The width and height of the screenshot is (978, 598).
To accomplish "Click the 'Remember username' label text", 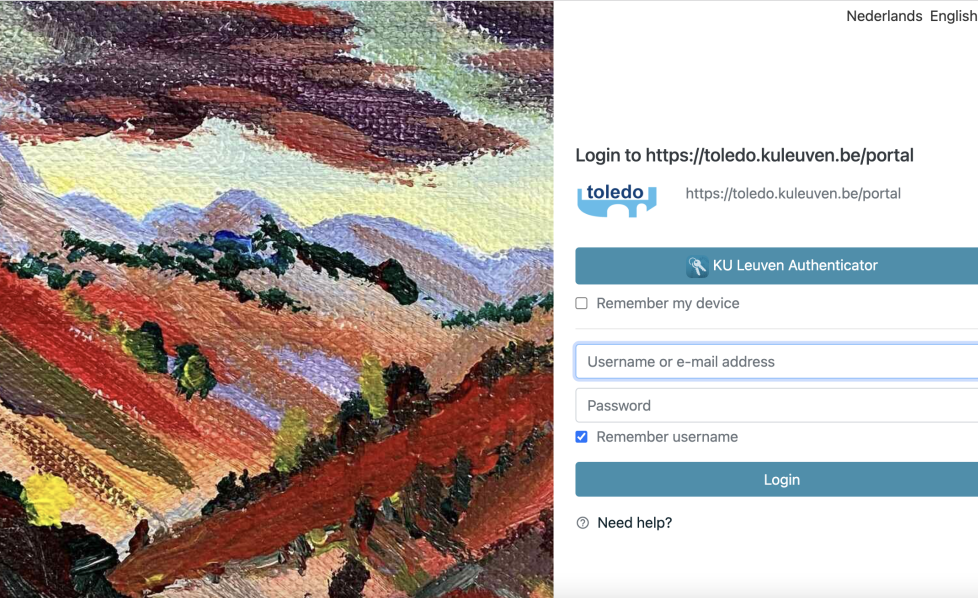I will coord(667,437).
